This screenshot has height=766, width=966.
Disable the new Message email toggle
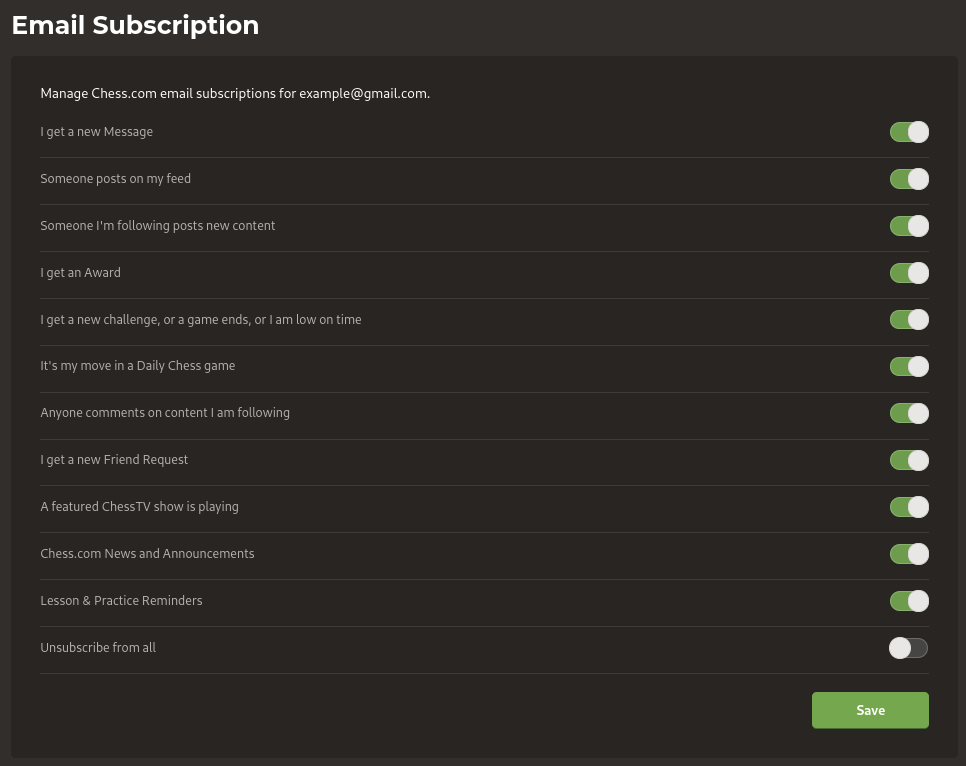tap(909, 132)
